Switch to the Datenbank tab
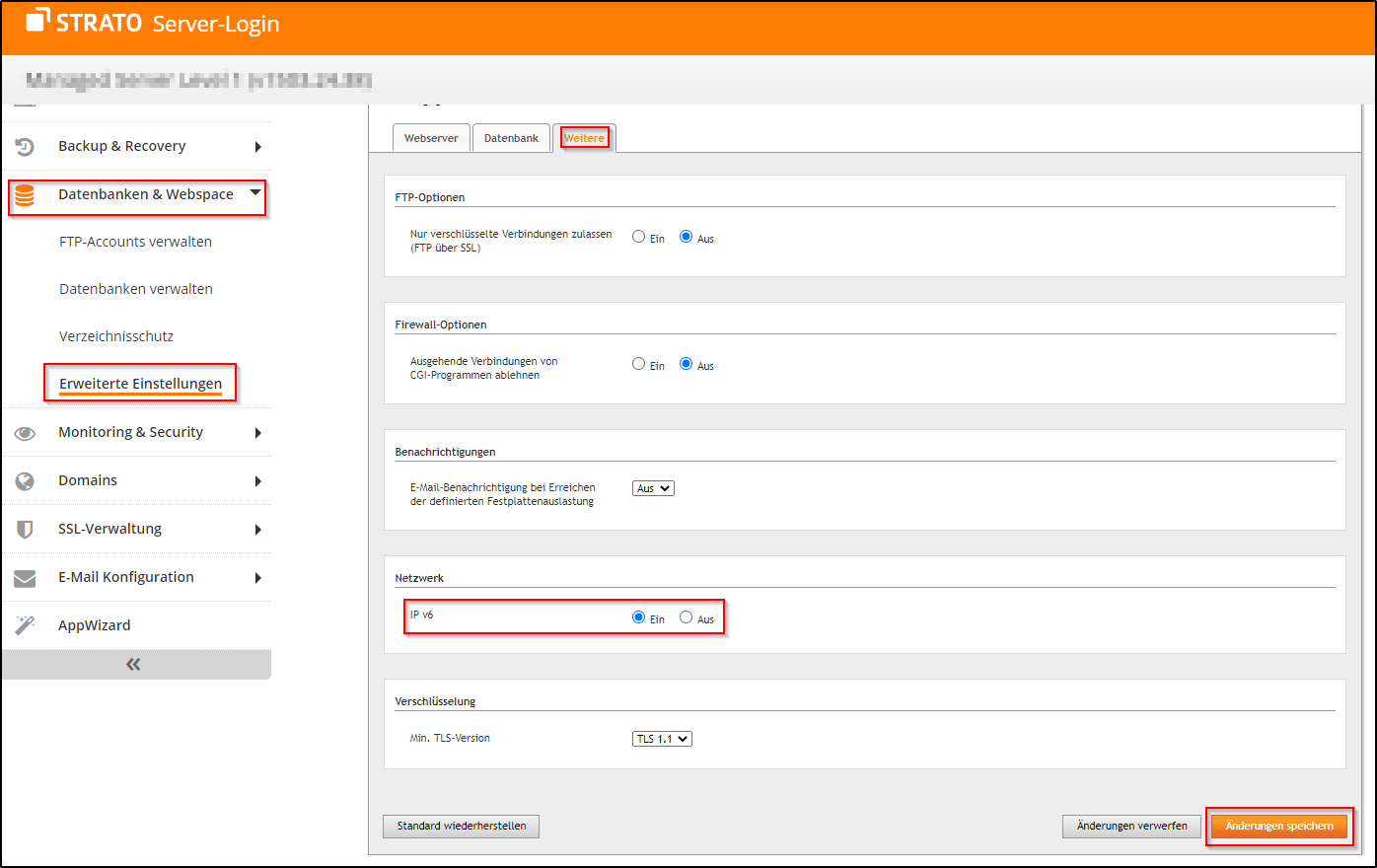Screen dimensions: 1377x868 tap(511, 138)
